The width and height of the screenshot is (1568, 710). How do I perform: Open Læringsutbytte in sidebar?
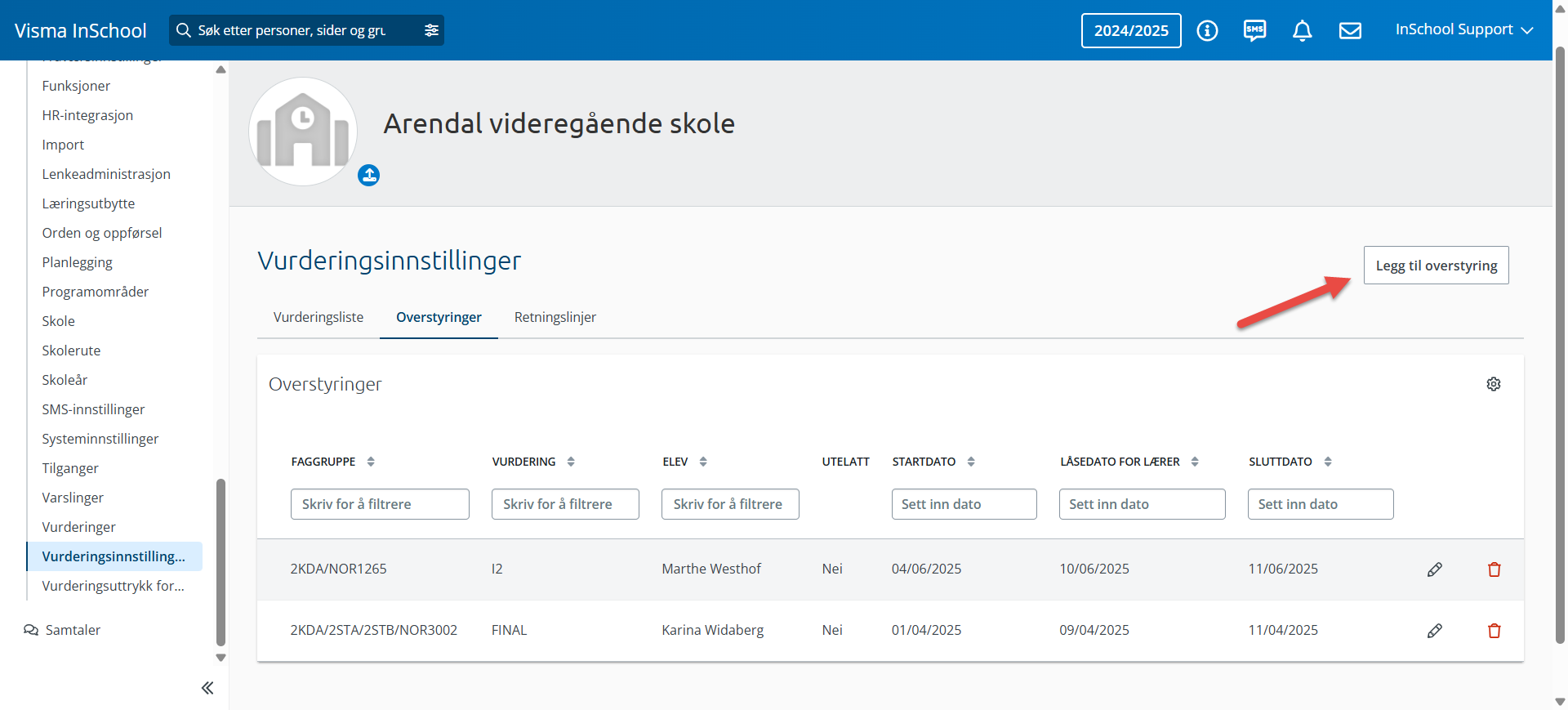click(88, 203)
